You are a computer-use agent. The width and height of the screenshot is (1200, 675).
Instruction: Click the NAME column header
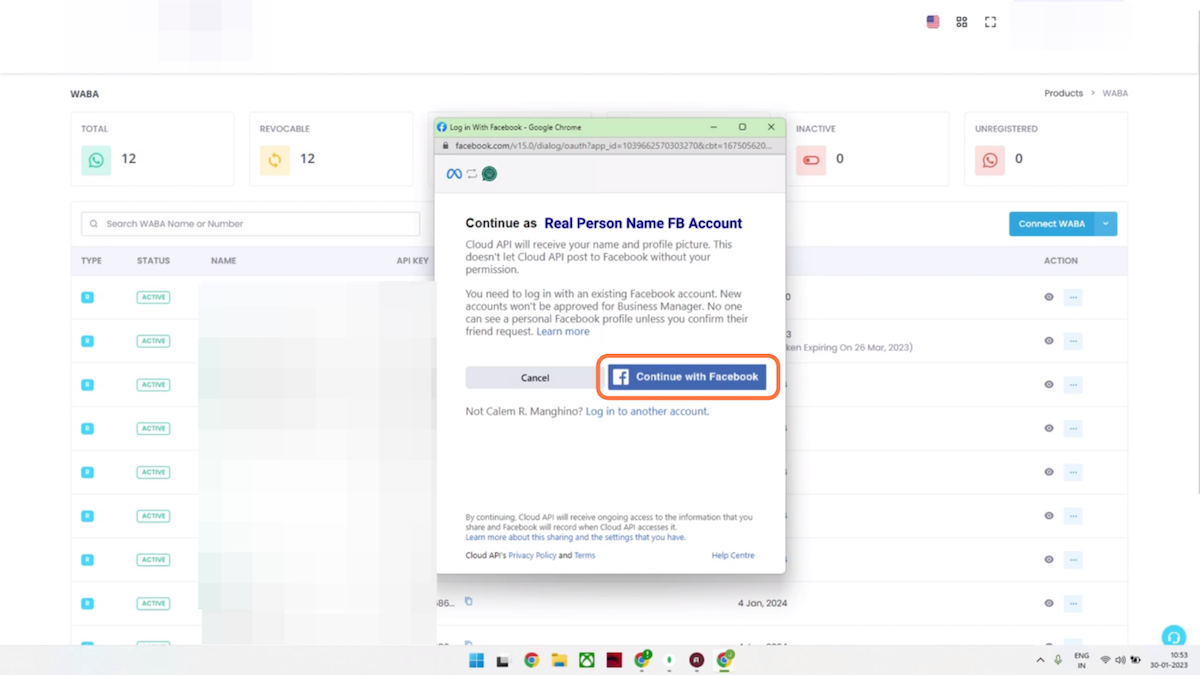pyautogui.click(x=223, y=261)
